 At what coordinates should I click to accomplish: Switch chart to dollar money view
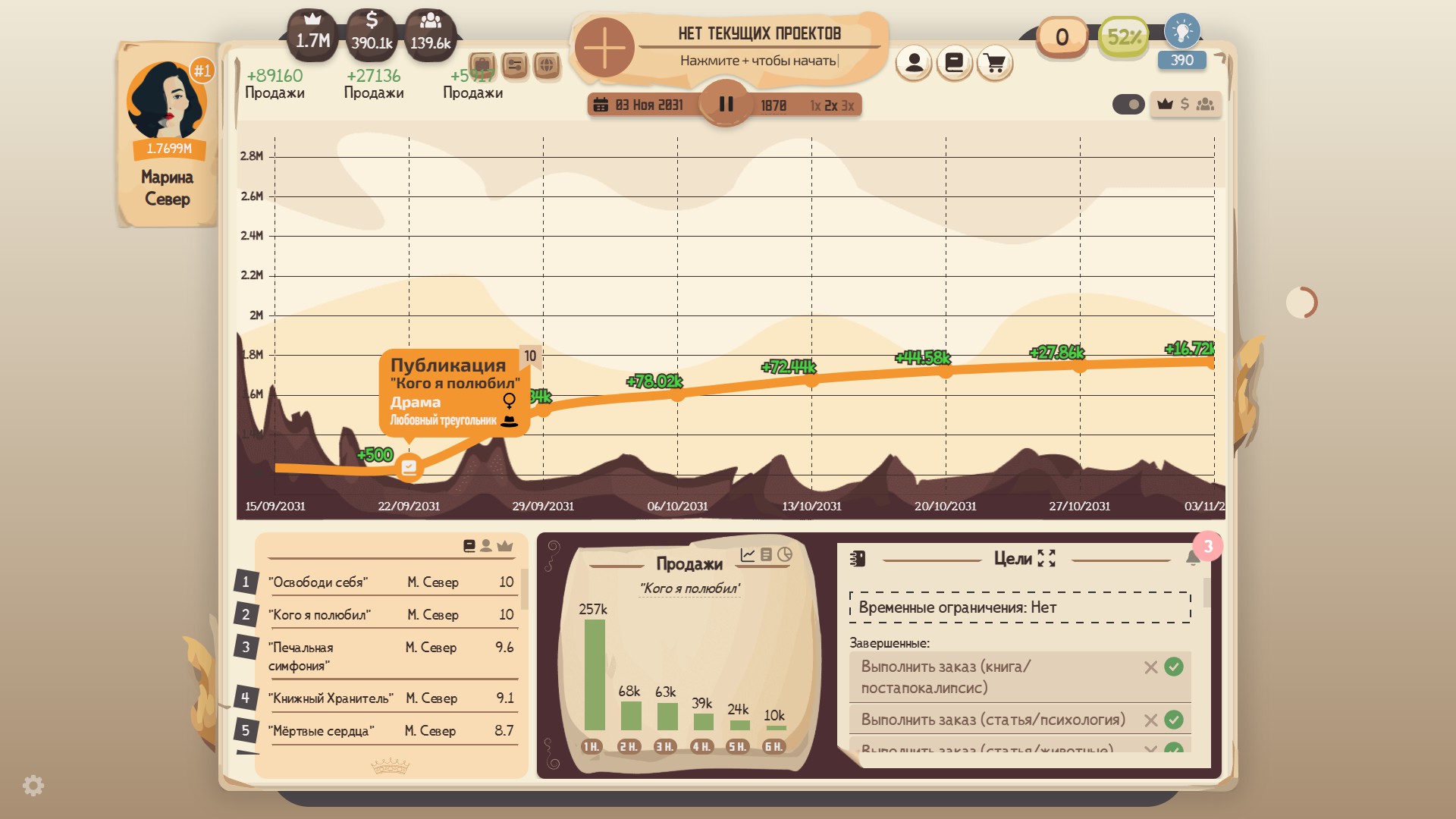[1185, 104]
